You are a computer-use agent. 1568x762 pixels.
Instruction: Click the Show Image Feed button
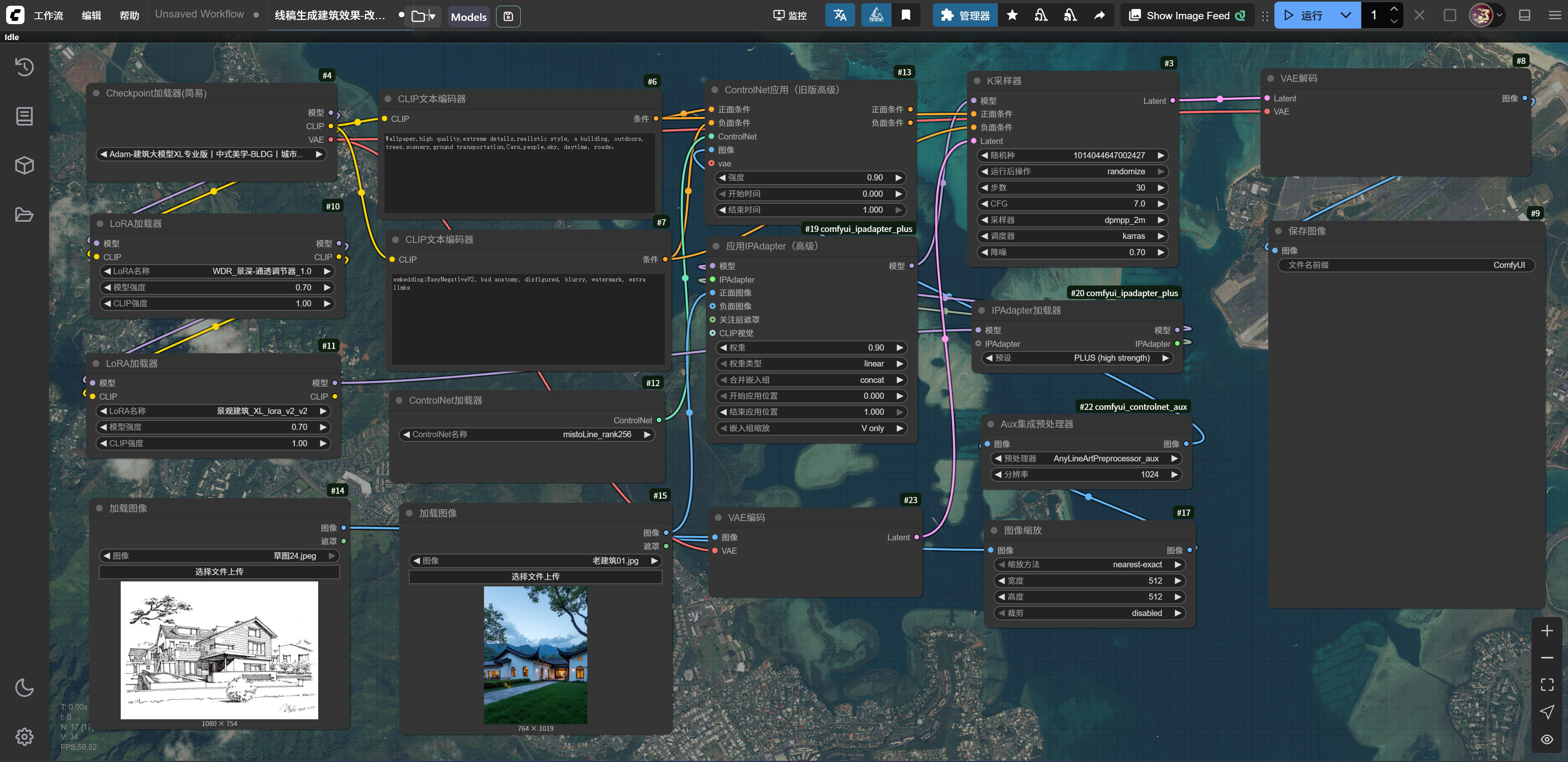[1186, 15]
